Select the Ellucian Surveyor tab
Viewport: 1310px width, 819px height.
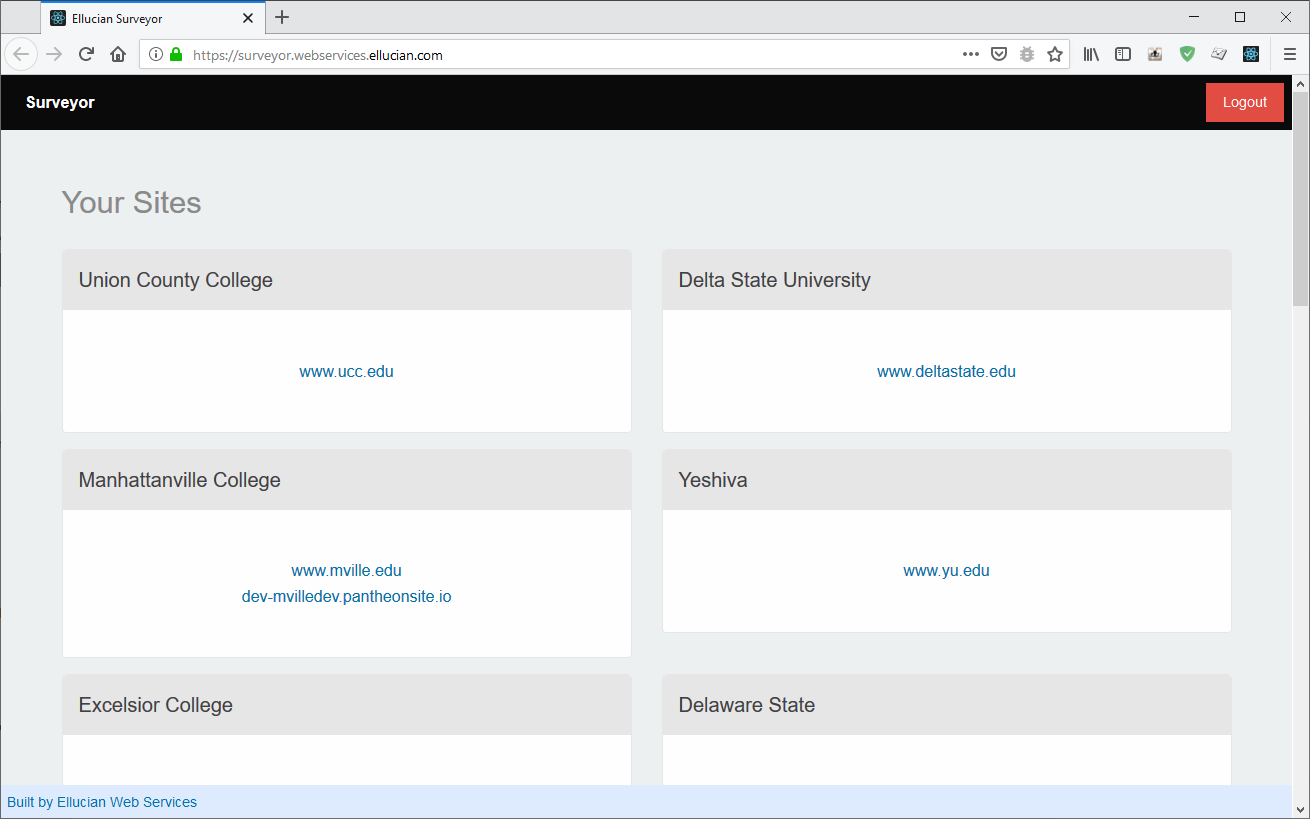(153, 18)
